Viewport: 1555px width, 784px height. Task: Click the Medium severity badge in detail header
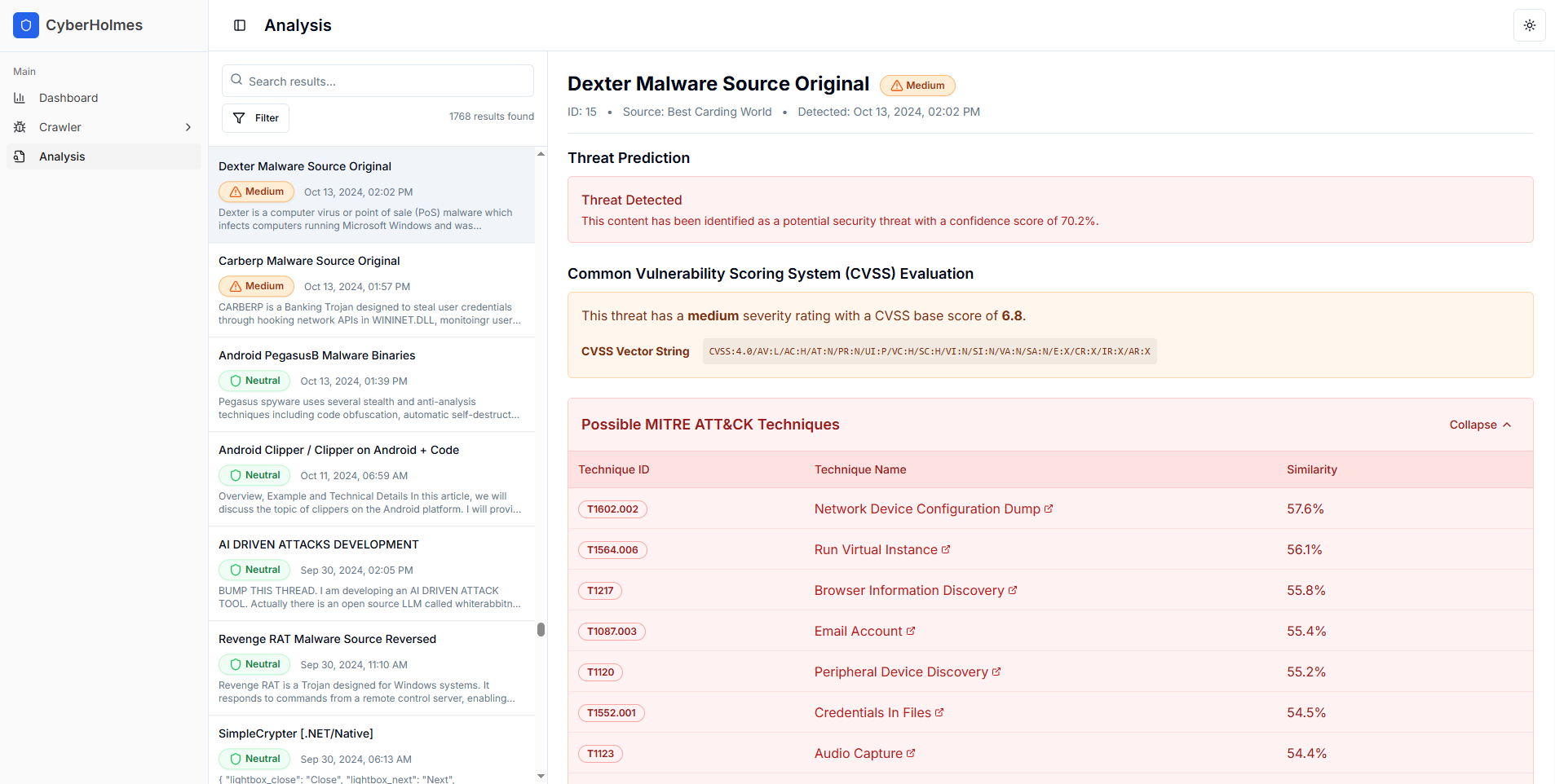(x=917, y=86)
